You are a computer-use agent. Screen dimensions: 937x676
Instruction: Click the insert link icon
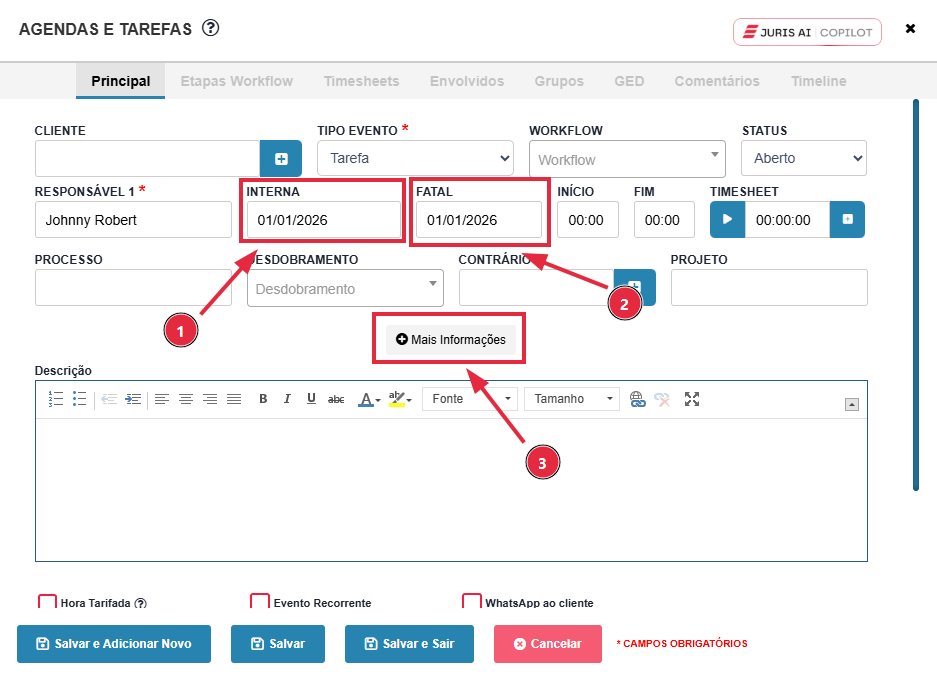click(638, 399)
